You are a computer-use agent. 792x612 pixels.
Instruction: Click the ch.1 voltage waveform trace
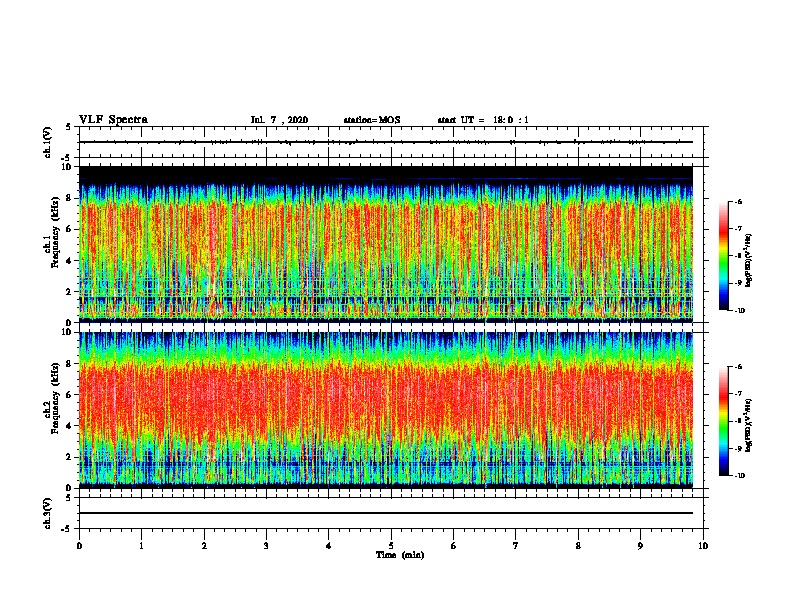pyautogui.click(x=386, y=142)
